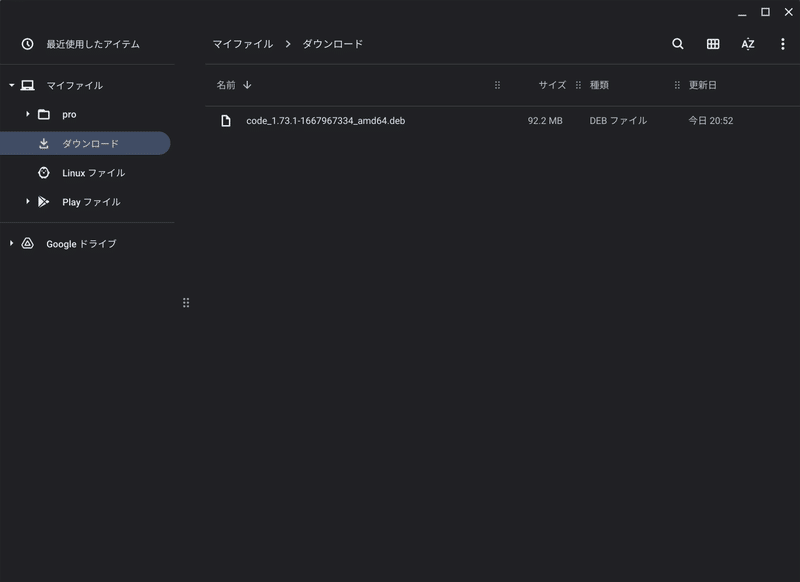
Task: Click the column grip before 更新日
Action: click(677, 85)
